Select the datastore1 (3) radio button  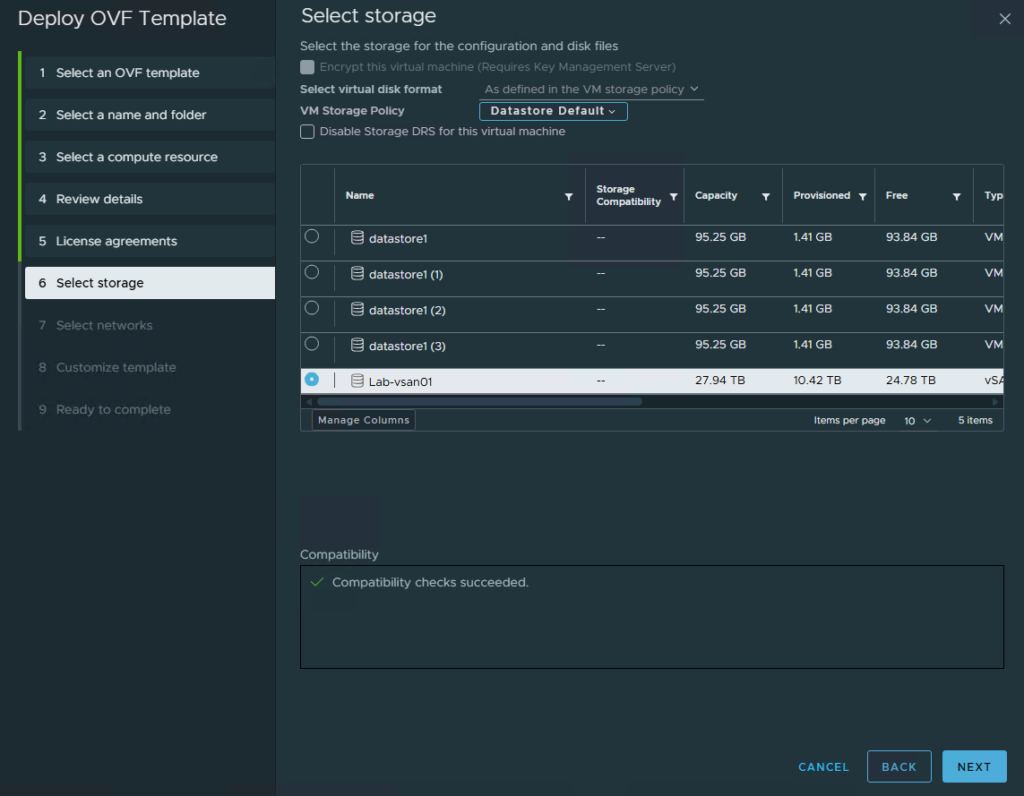click(312, 343)
